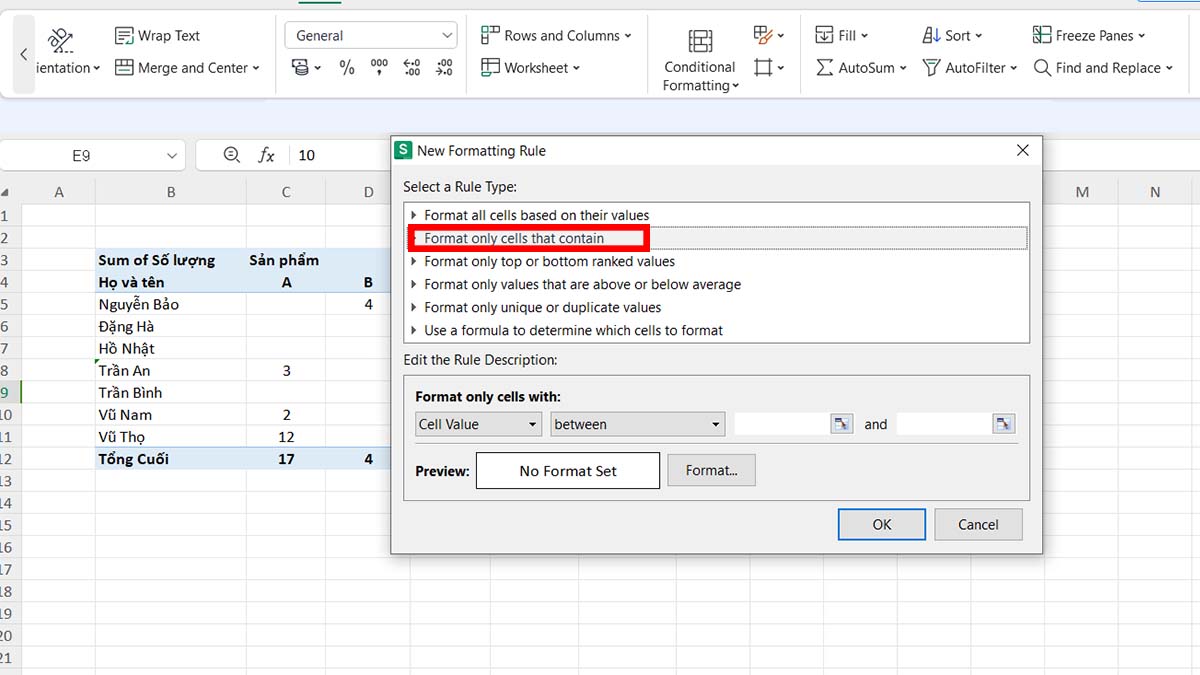Open the Worksheet menu
The width and height of the screenshot is (1200, 675).
pos(531,68)
